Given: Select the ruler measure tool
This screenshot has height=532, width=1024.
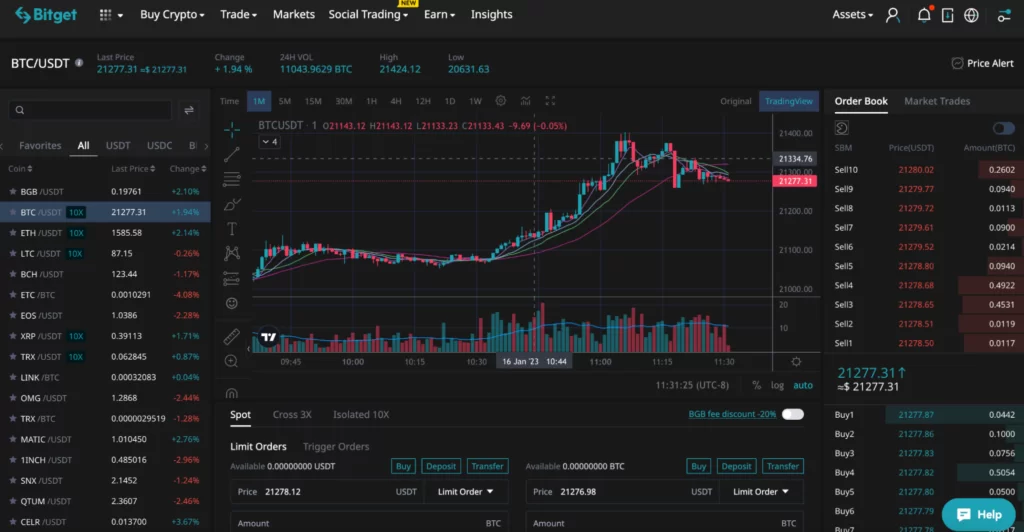Looking at the screenshot, I should 232,336.
